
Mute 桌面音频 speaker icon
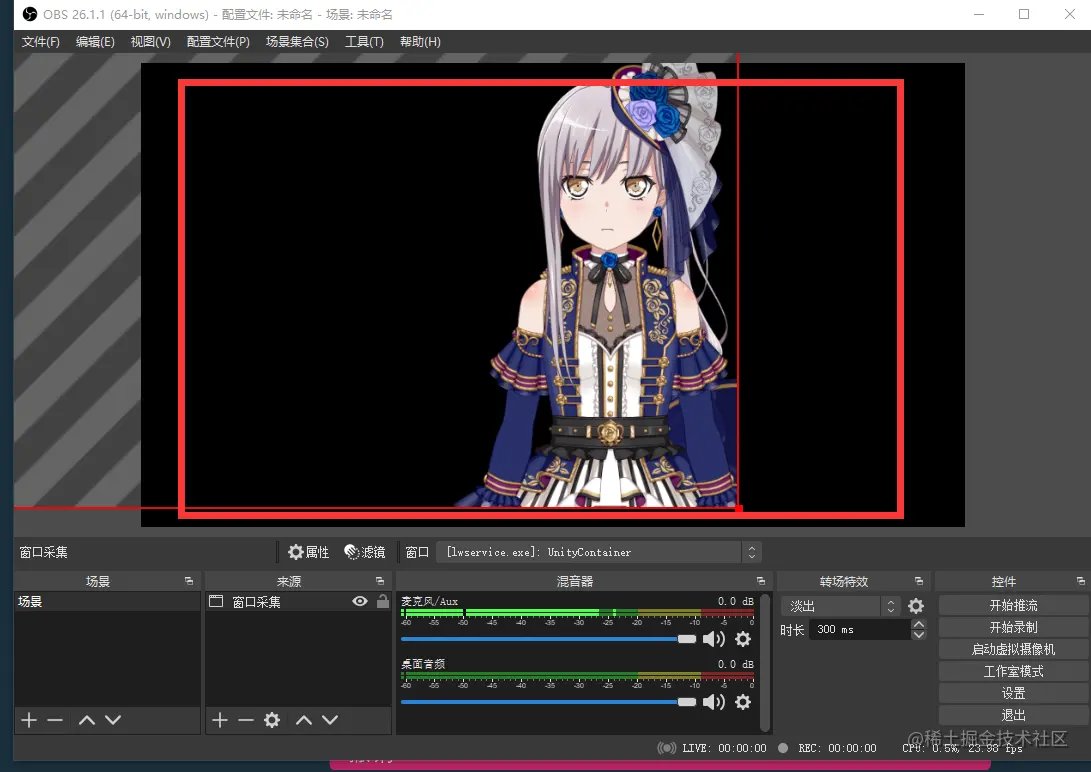[714, 702]
